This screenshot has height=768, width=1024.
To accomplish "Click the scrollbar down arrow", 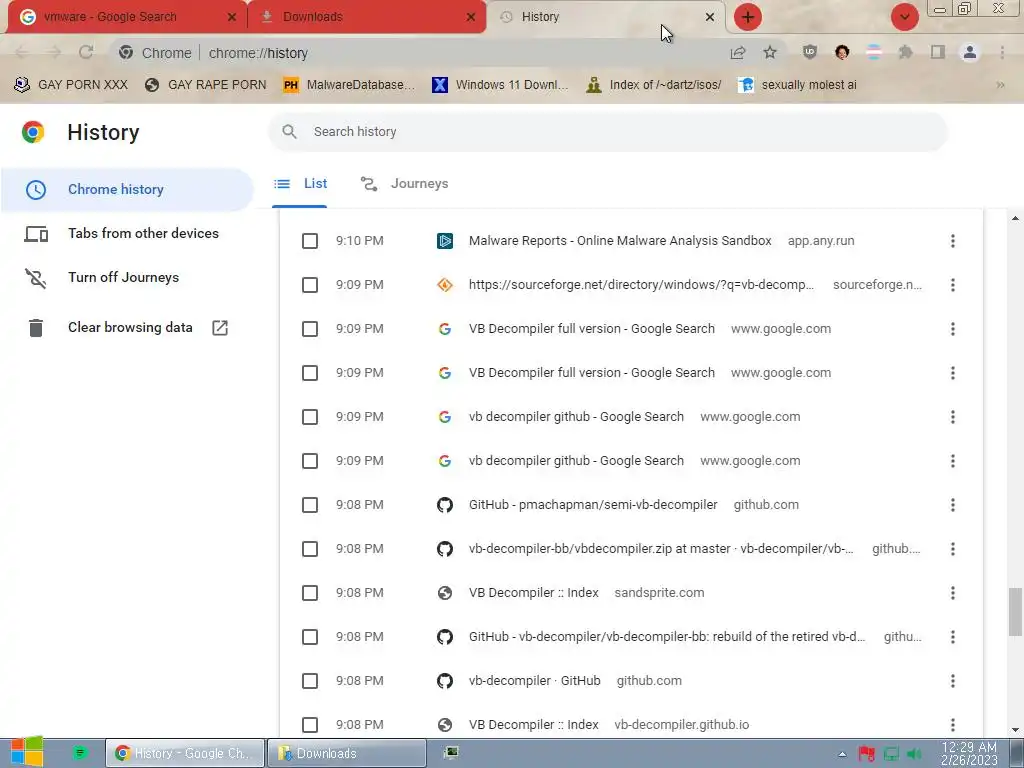I will (x=1015, y=730).
